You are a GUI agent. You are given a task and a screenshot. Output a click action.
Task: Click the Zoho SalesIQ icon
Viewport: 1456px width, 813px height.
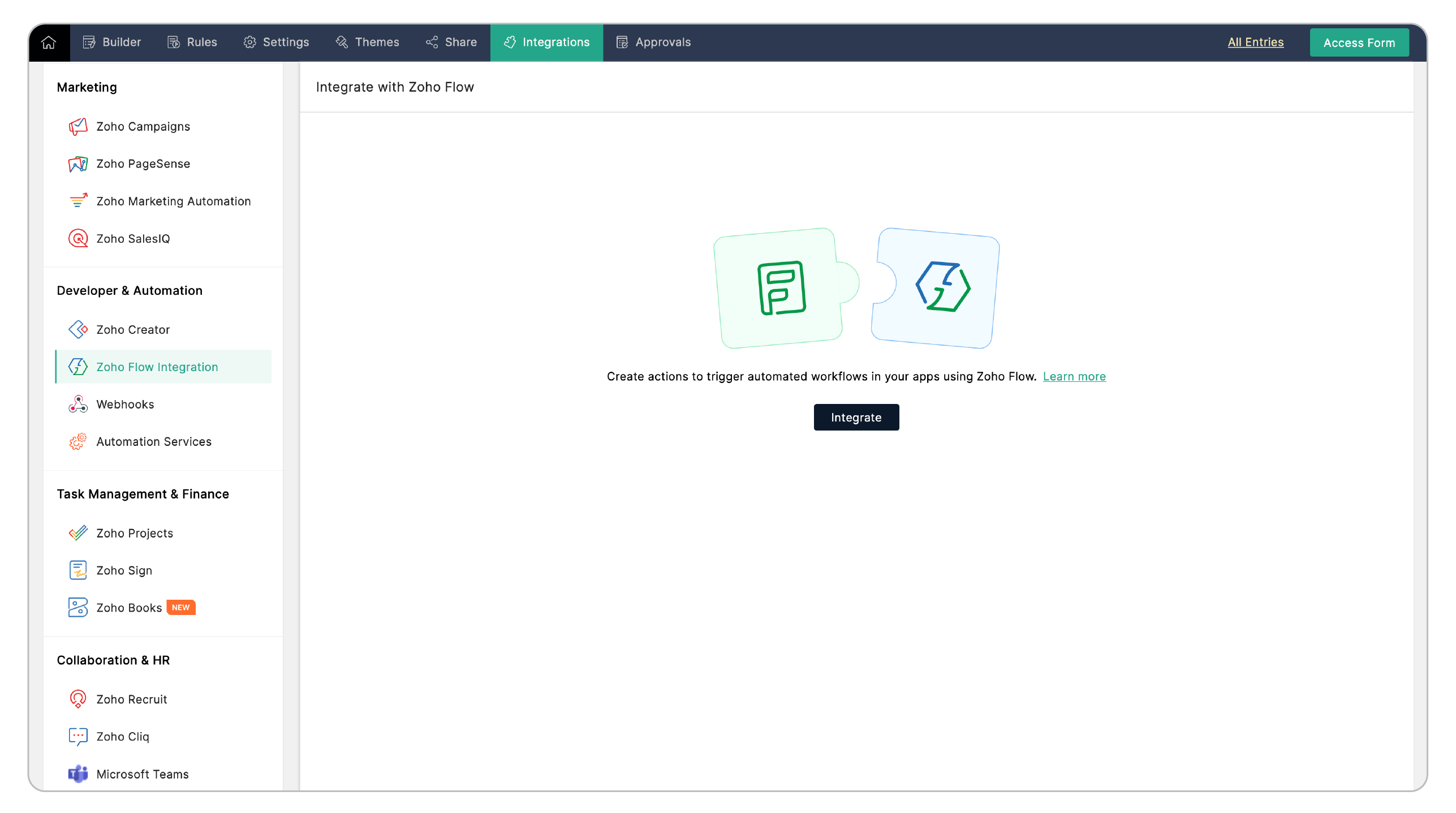(78, 239)
